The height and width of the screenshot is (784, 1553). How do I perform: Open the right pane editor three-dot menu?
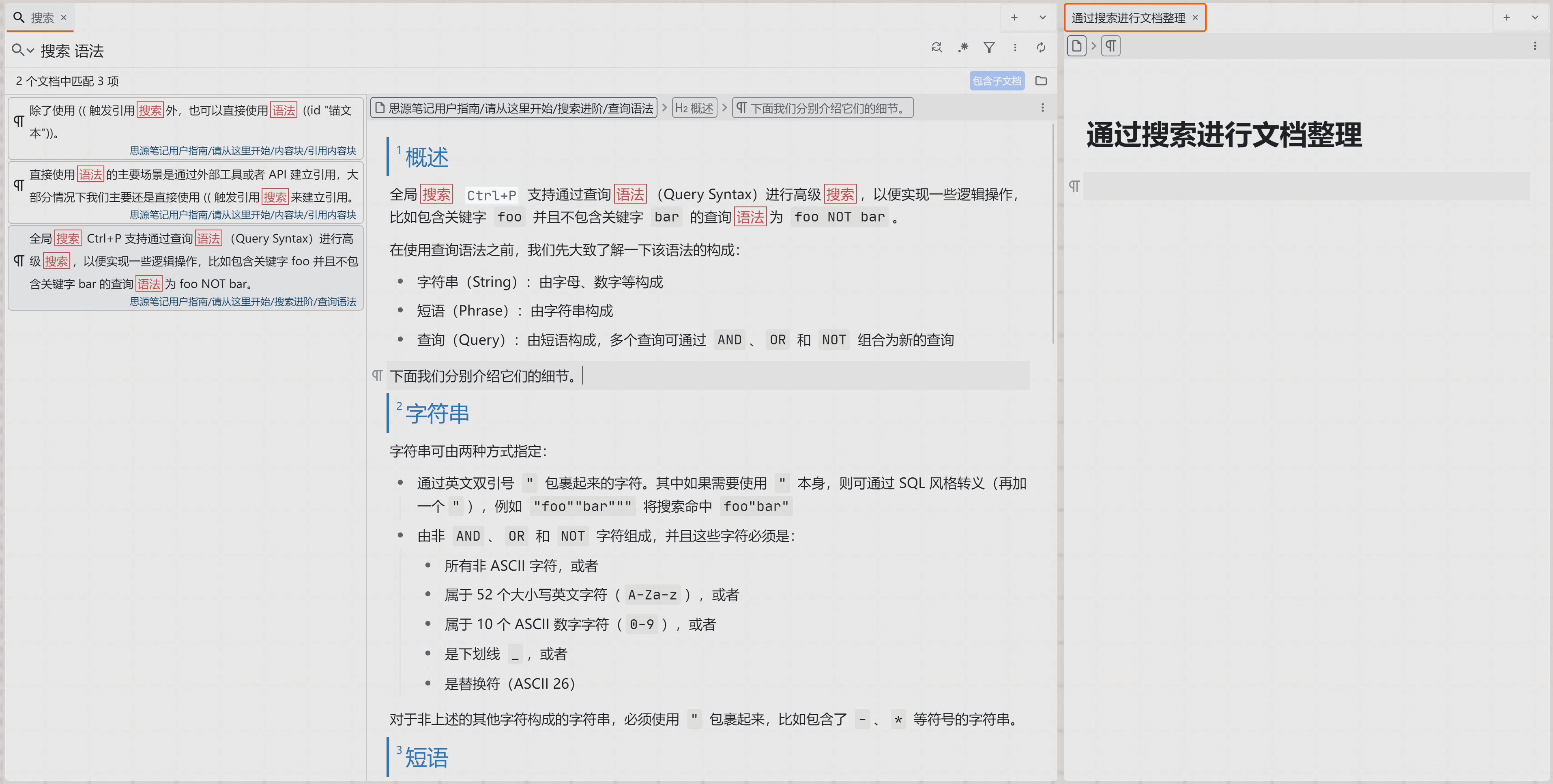point(1535,46)
